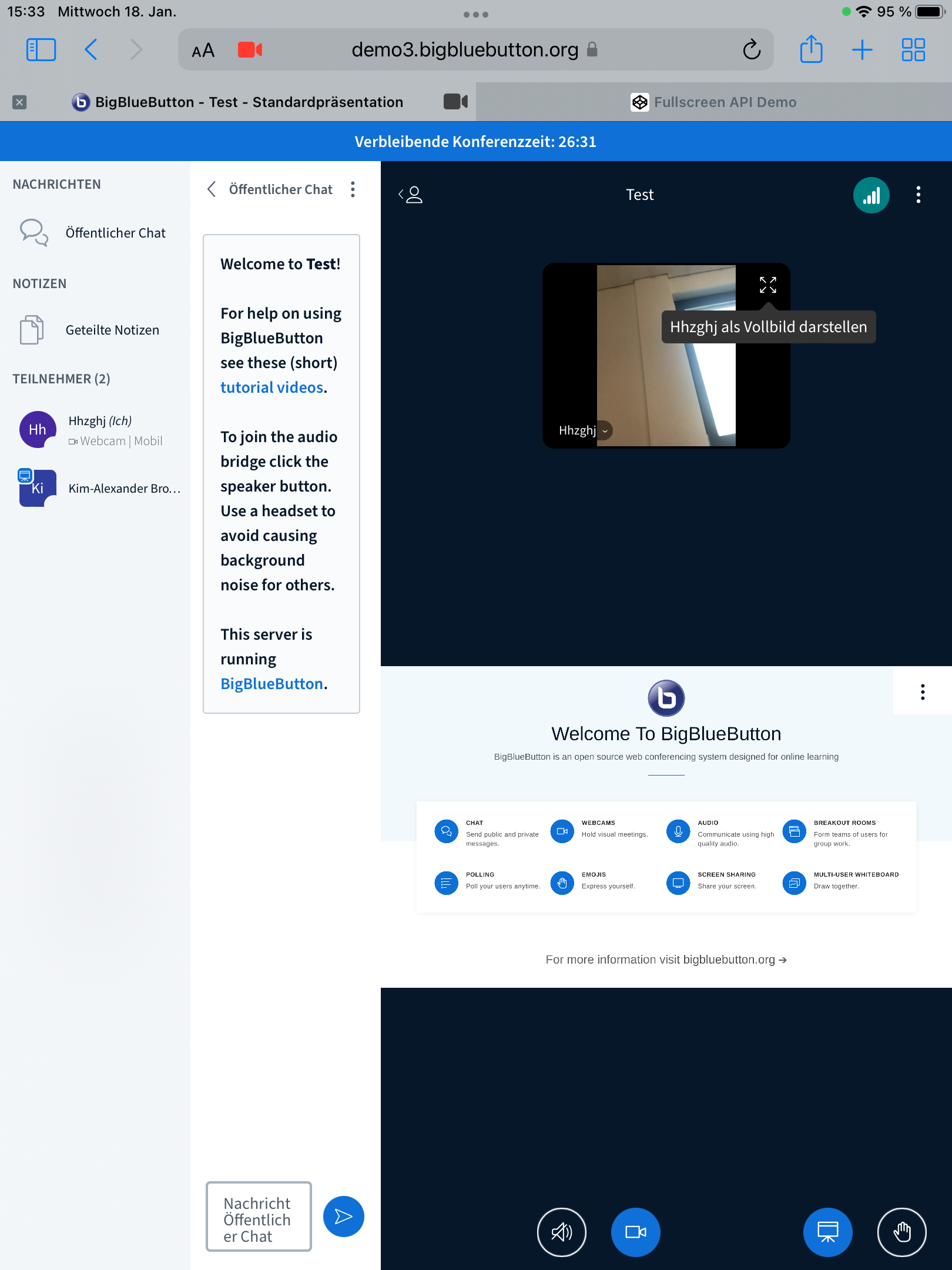Click the camera icon in the tab bar
952x1270 pixels.
(455, 102)
